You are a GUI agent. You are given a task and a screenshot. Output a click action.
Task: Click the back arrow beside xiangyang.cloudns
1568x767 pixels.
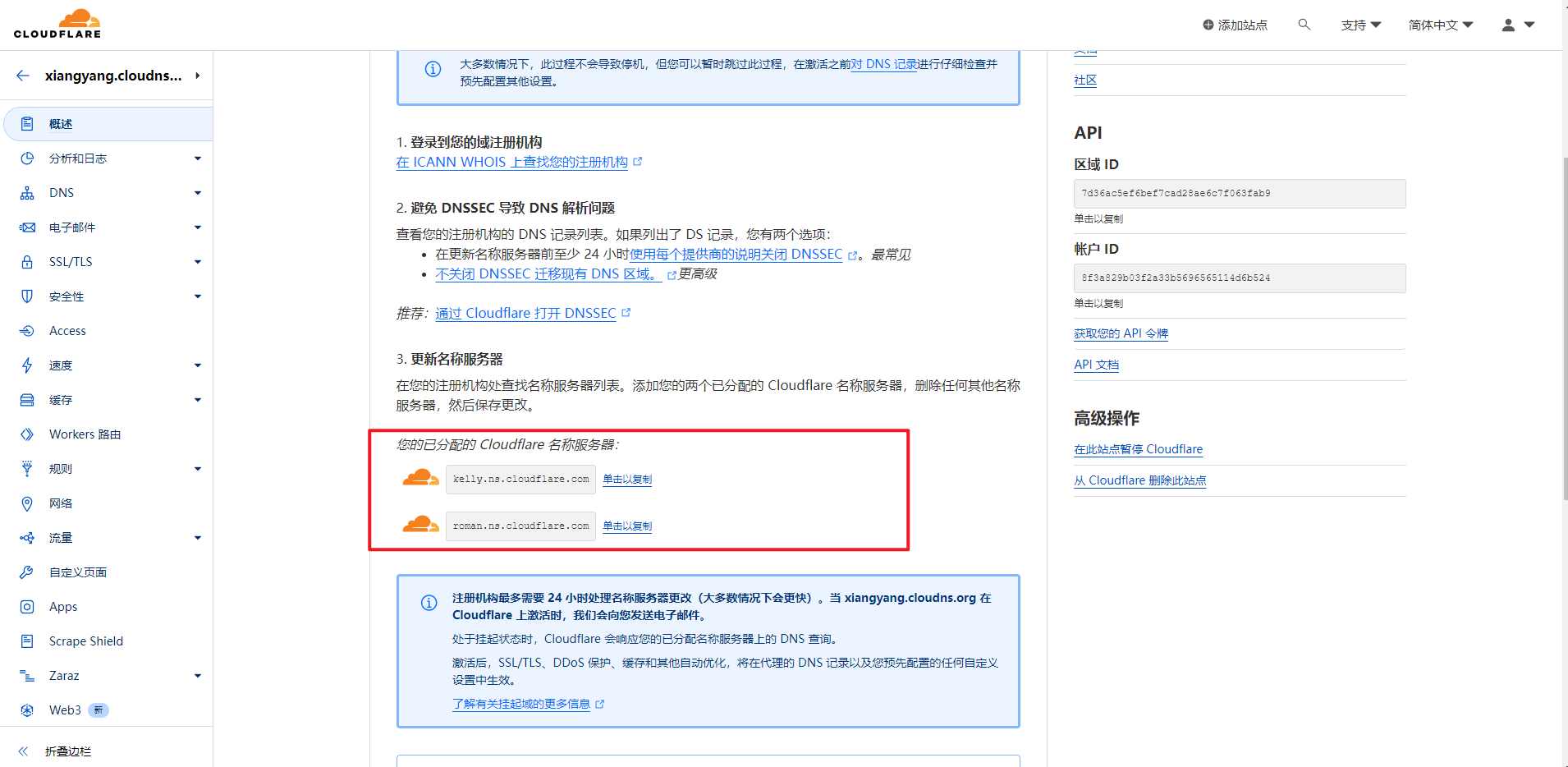[23, 76]
